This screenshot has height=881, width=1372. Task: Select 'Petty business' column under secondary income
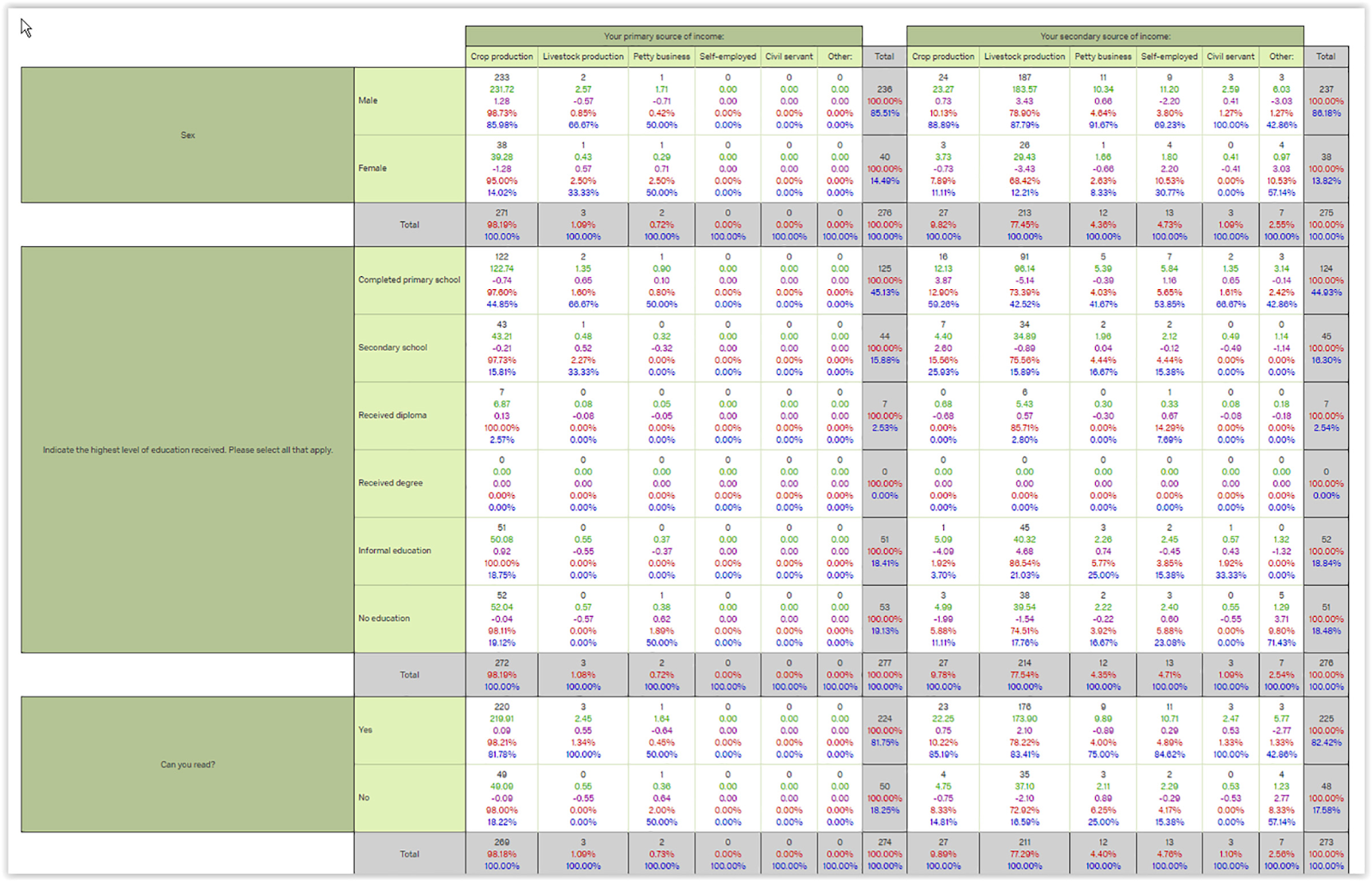(x=1103, y=57)
